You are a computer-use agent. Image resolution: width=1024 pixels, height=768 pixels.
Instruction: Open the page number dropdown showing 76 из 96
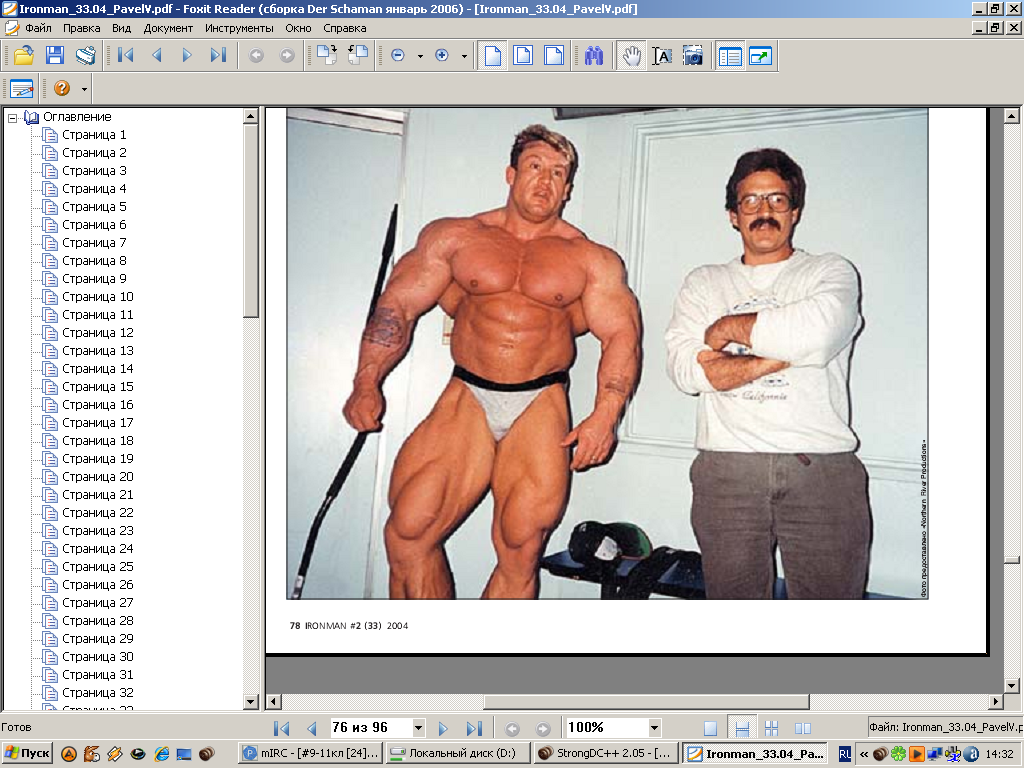pos(418,728)
